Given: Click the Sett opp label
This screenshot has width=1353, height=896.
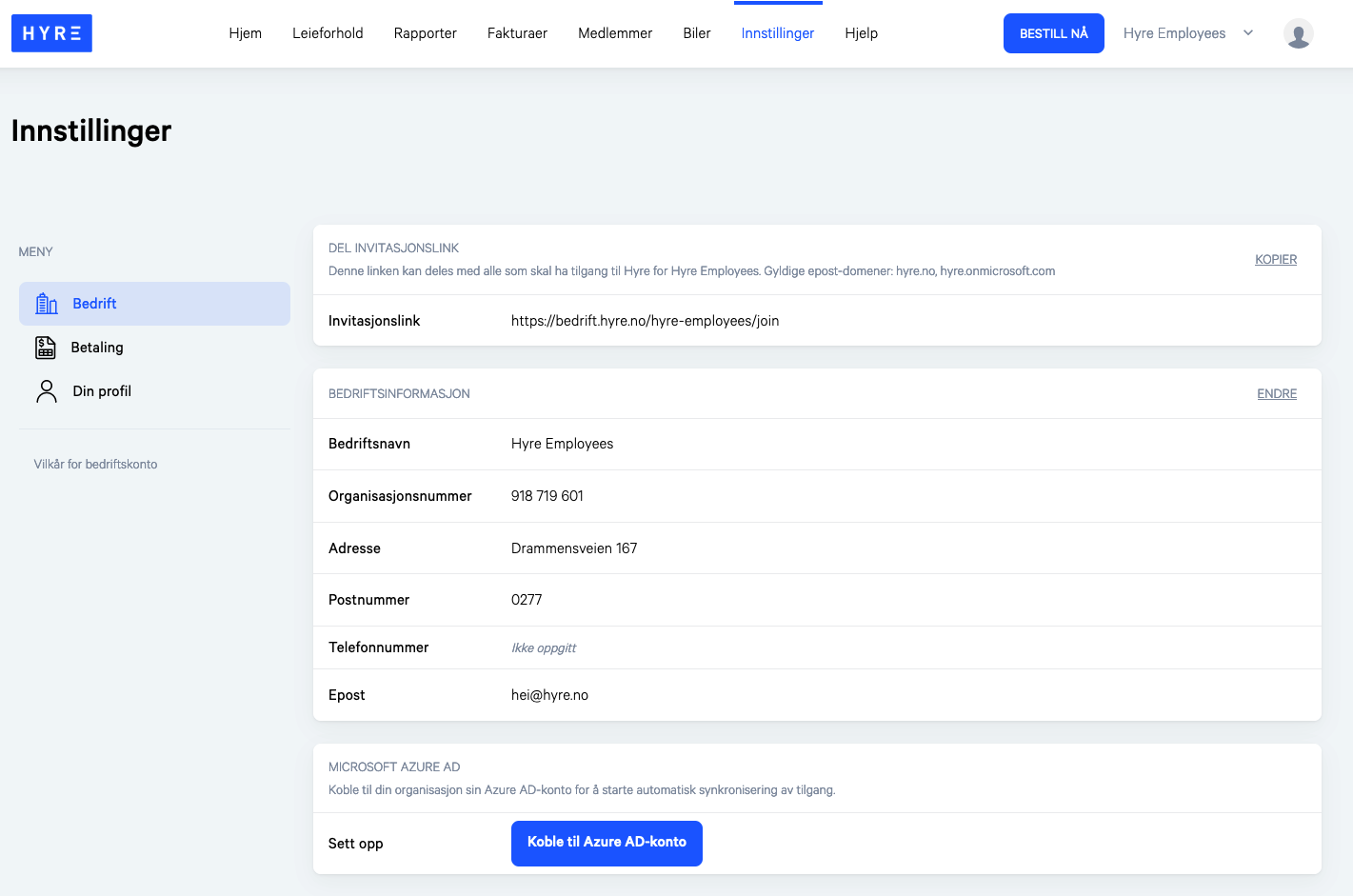Looking at the screenshot, I should tap(355, 844).
